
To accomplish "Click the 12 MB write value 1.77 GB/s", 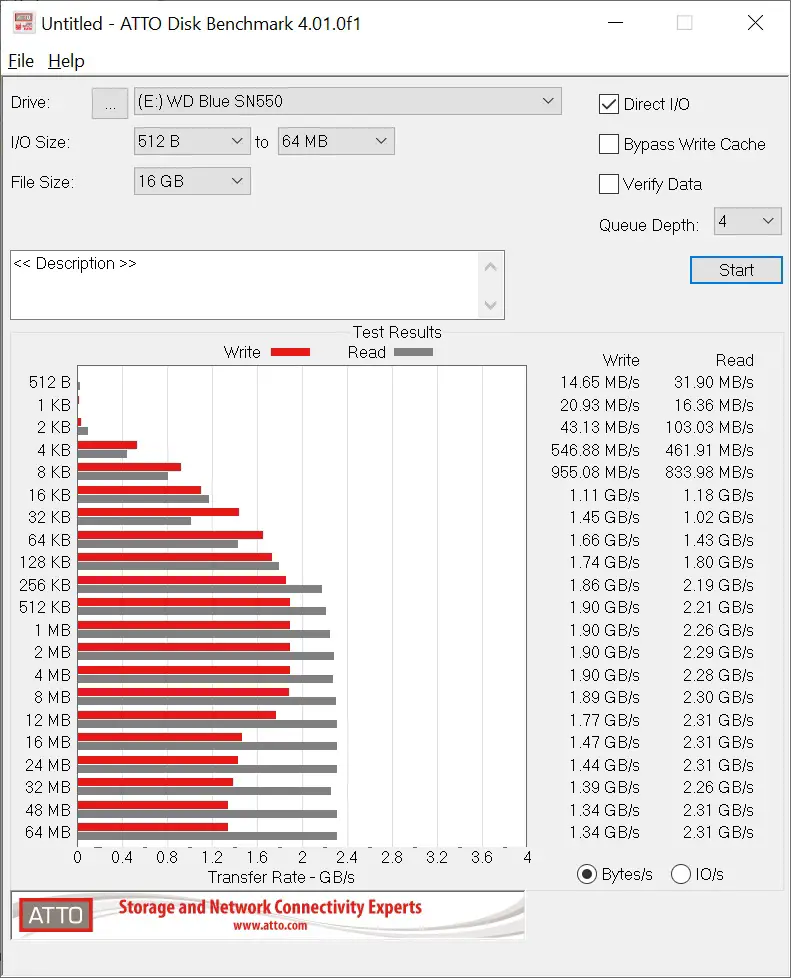I will (604, 720).
